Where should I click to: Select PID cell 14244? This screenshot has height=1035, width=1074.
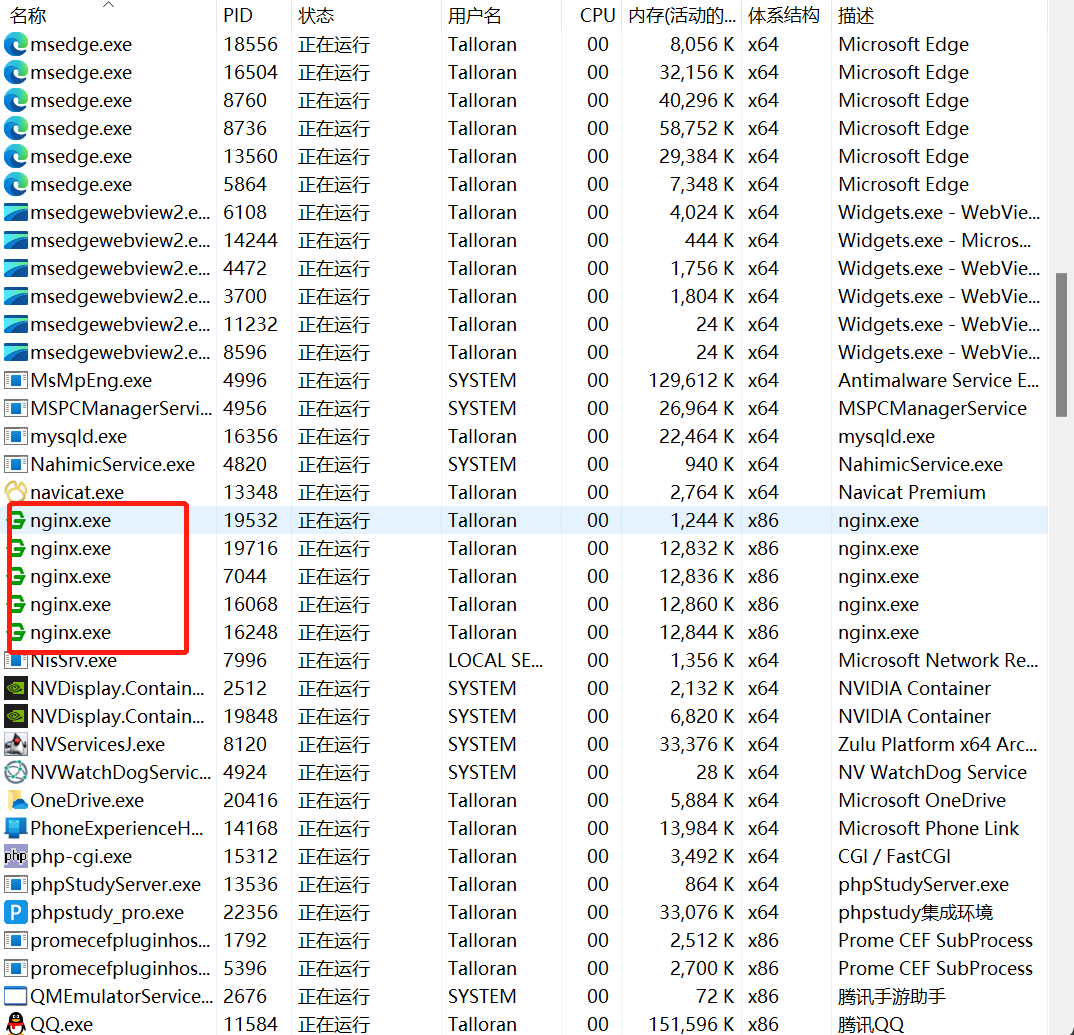coord(250,240)
